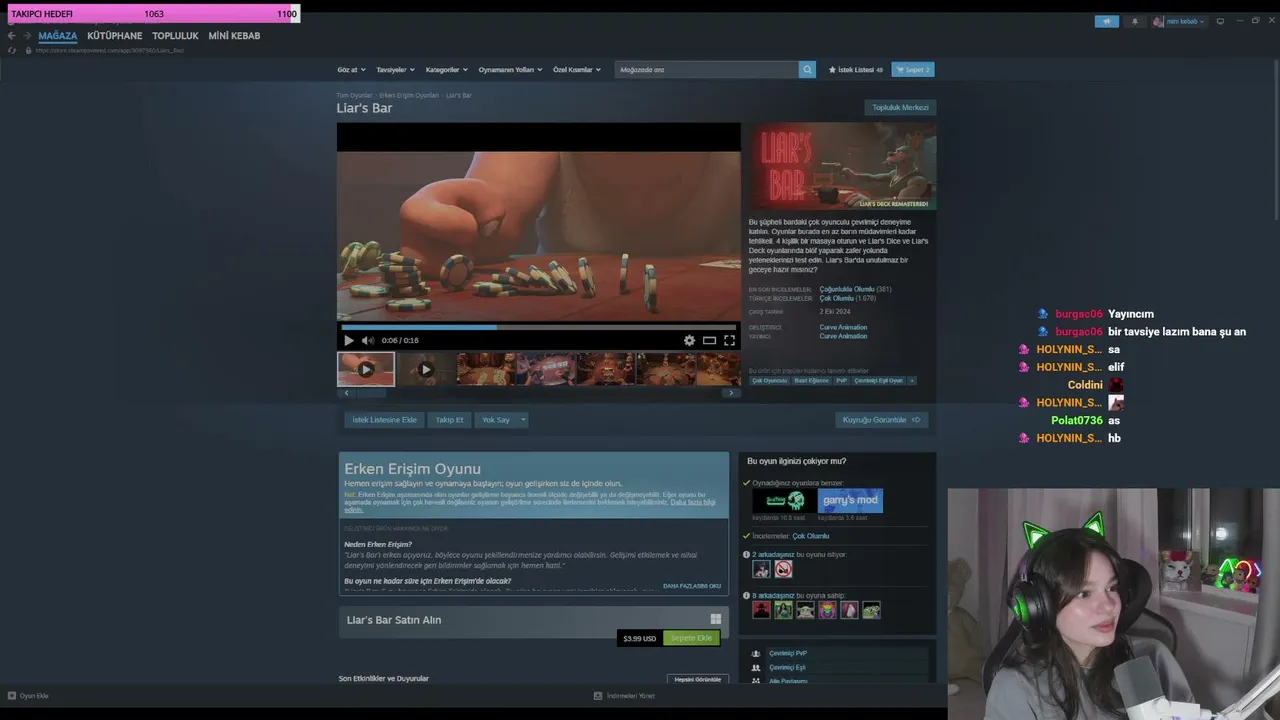Switch to the MAĞAZA tab
1280x720 pixels.
coord(58,36)
